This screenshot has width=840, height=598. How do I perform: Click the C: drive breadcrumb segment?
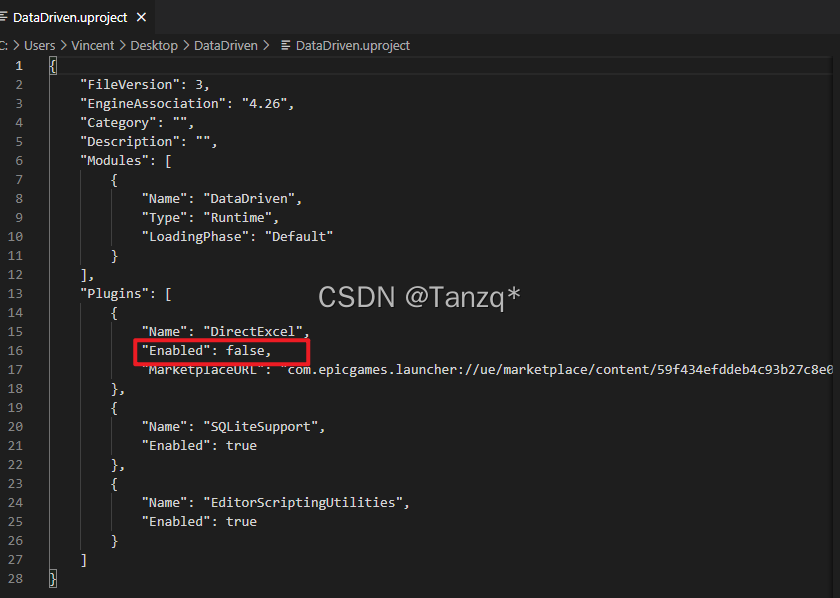tap(4, 46)
